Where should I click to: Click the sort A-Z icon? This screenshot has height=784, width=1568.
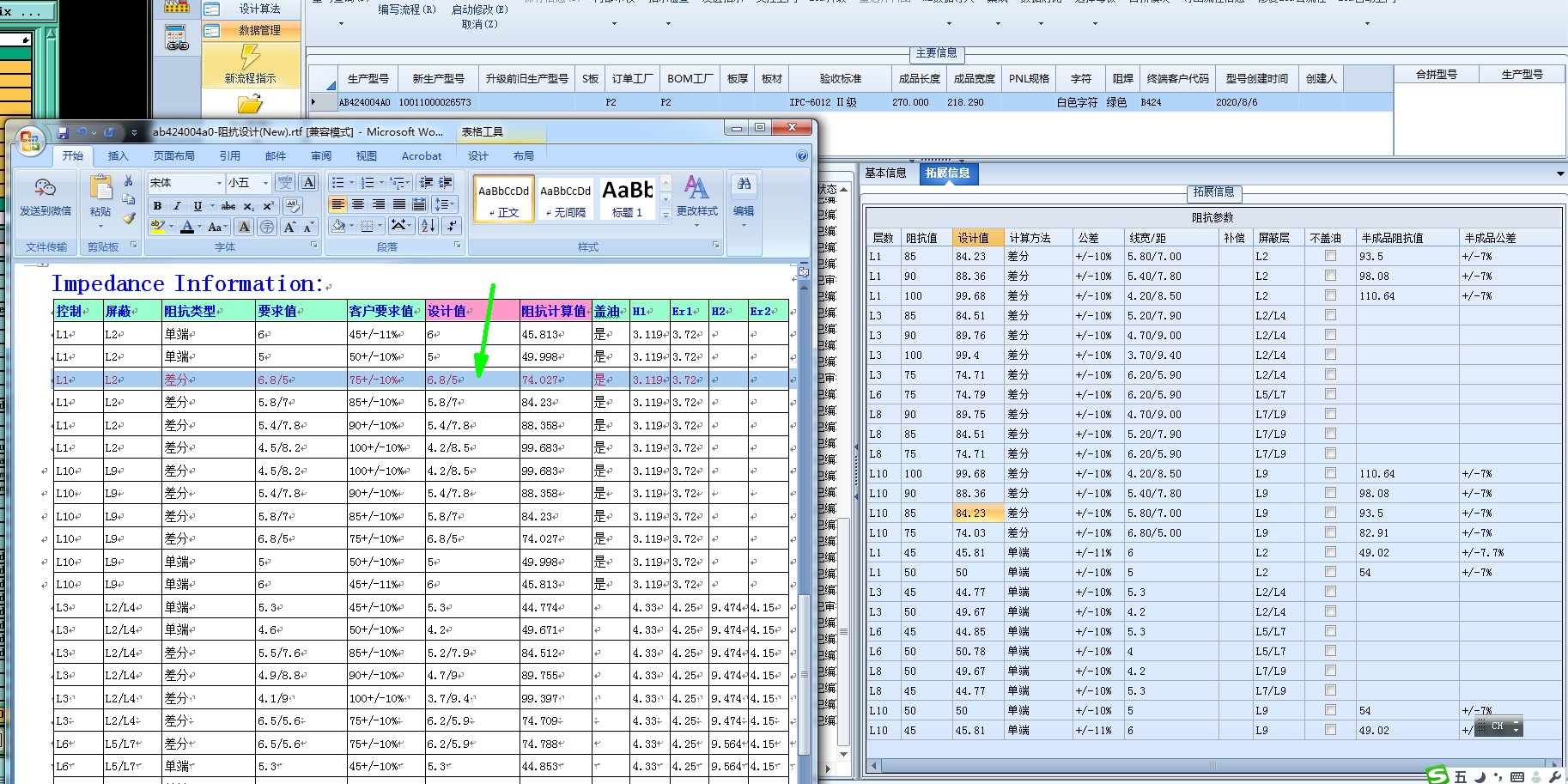coord(428,226)
